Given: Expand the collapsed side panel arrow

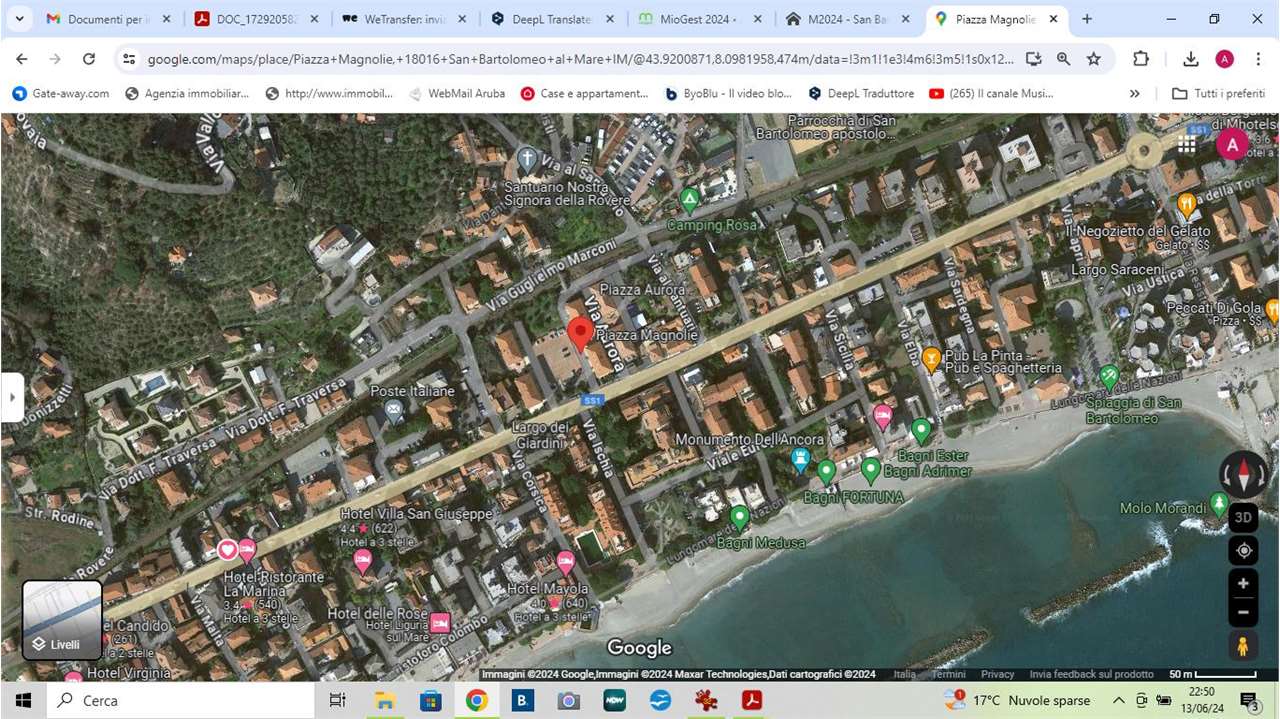Looking at the screenshot, I should click(12, 397).
